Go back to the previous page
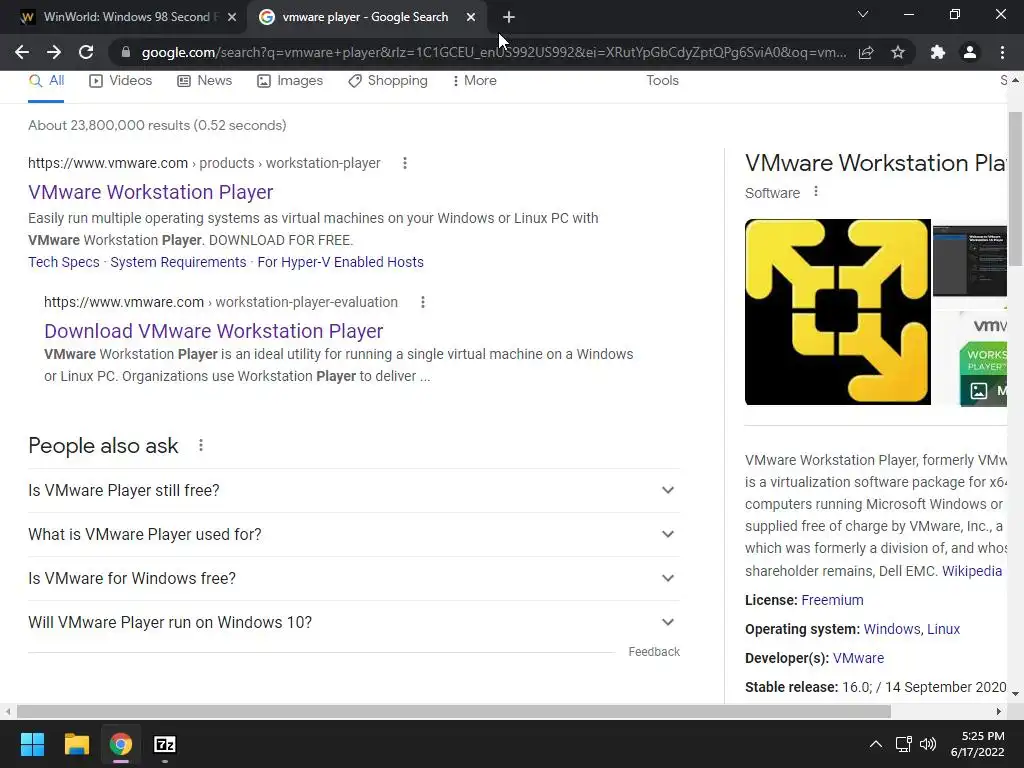 (x=22, y=52)
